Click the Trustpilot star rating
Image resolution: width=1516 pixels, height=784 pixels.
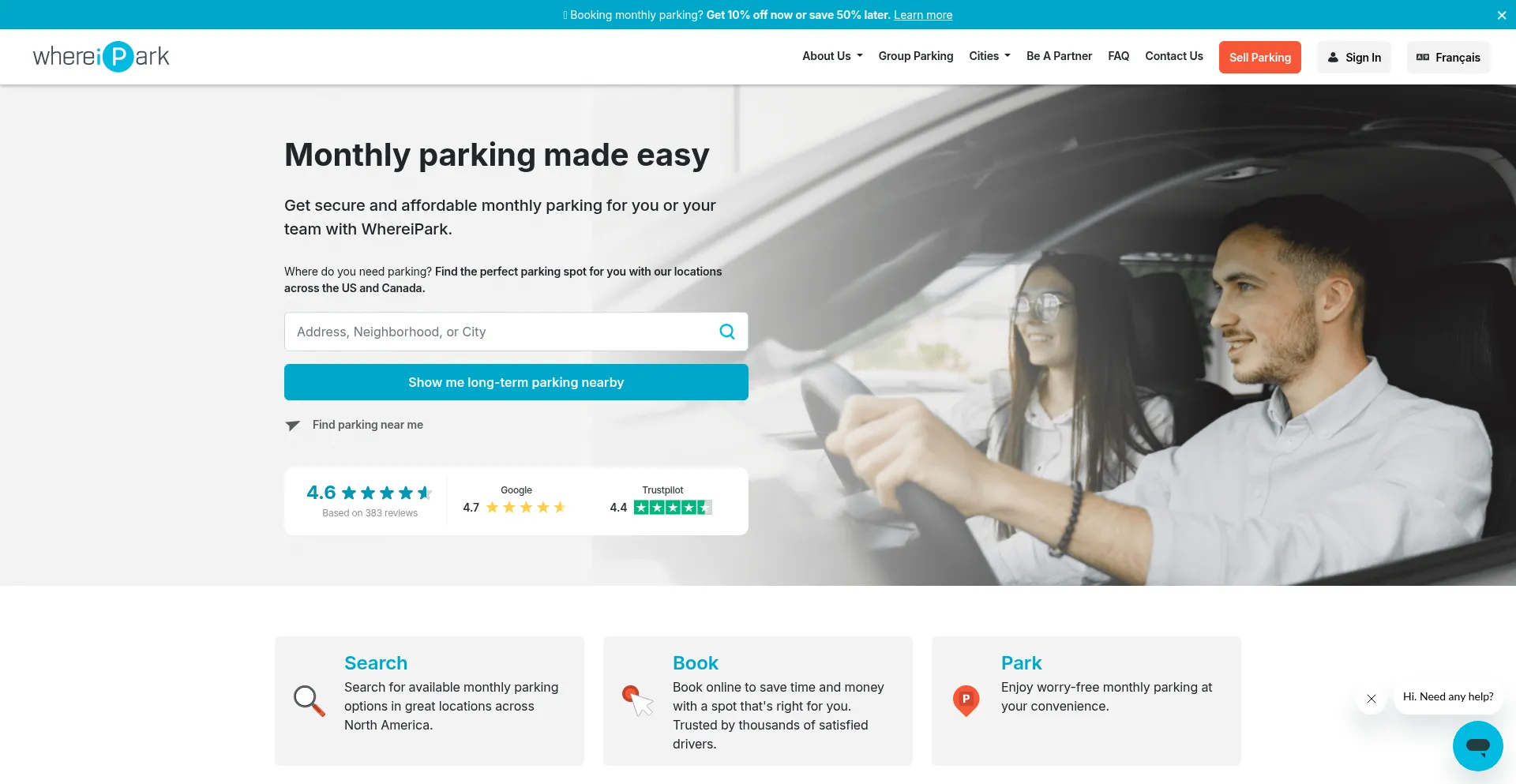(x=673, y=508)
